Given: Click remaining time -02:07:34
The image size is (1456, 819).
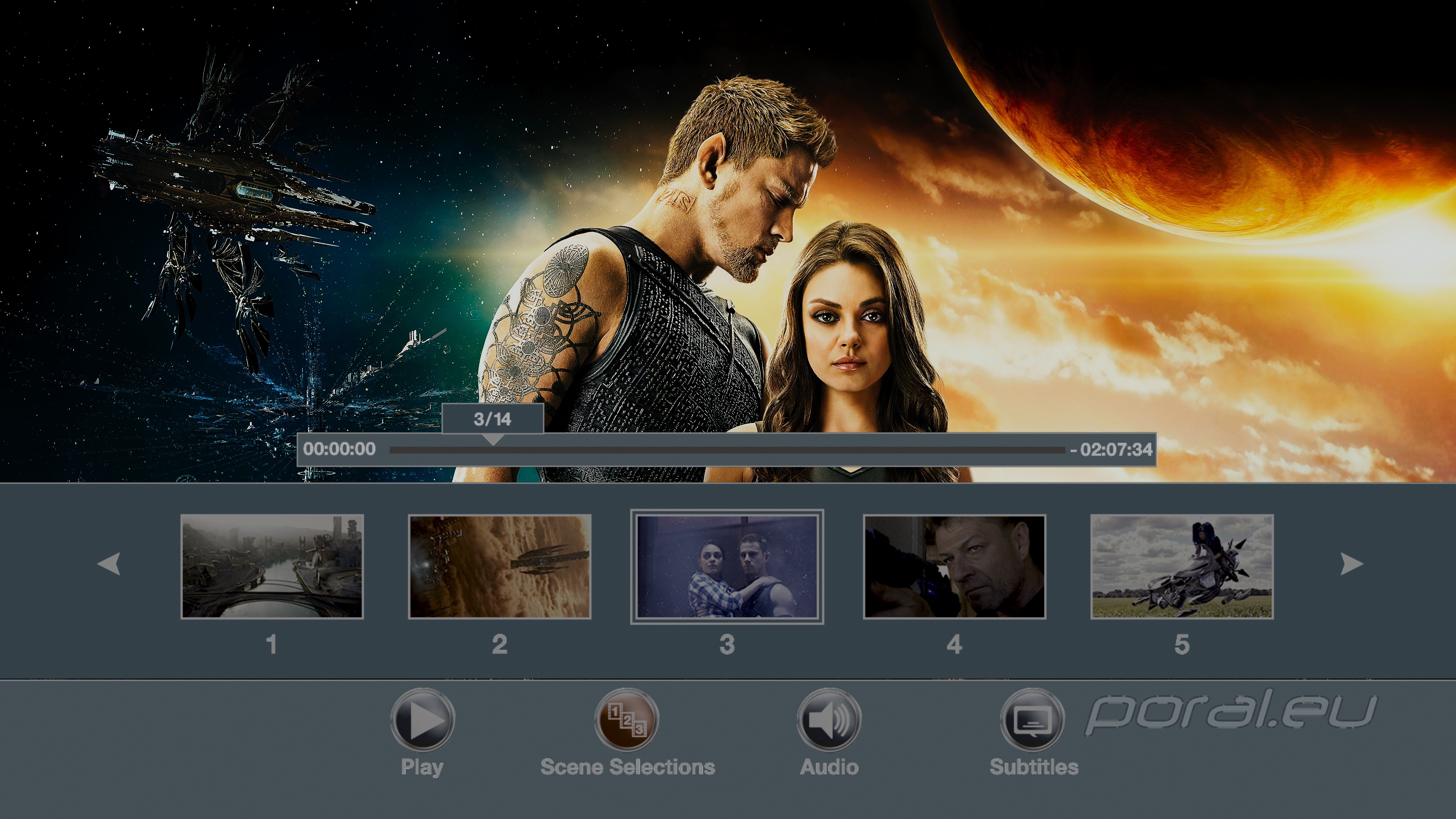Looking at the screenshot, I should coord(1111,449).
